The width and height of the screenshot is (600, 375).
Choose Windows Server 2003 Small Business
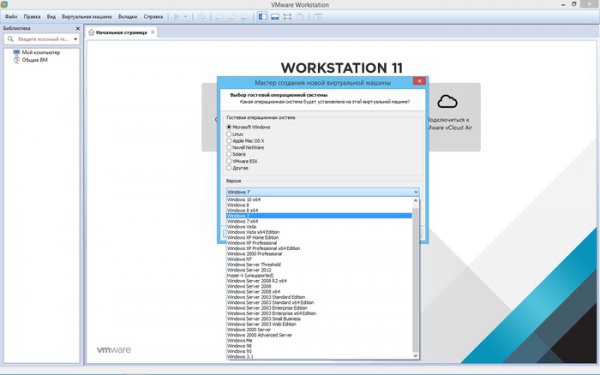(x=320, y=319)
